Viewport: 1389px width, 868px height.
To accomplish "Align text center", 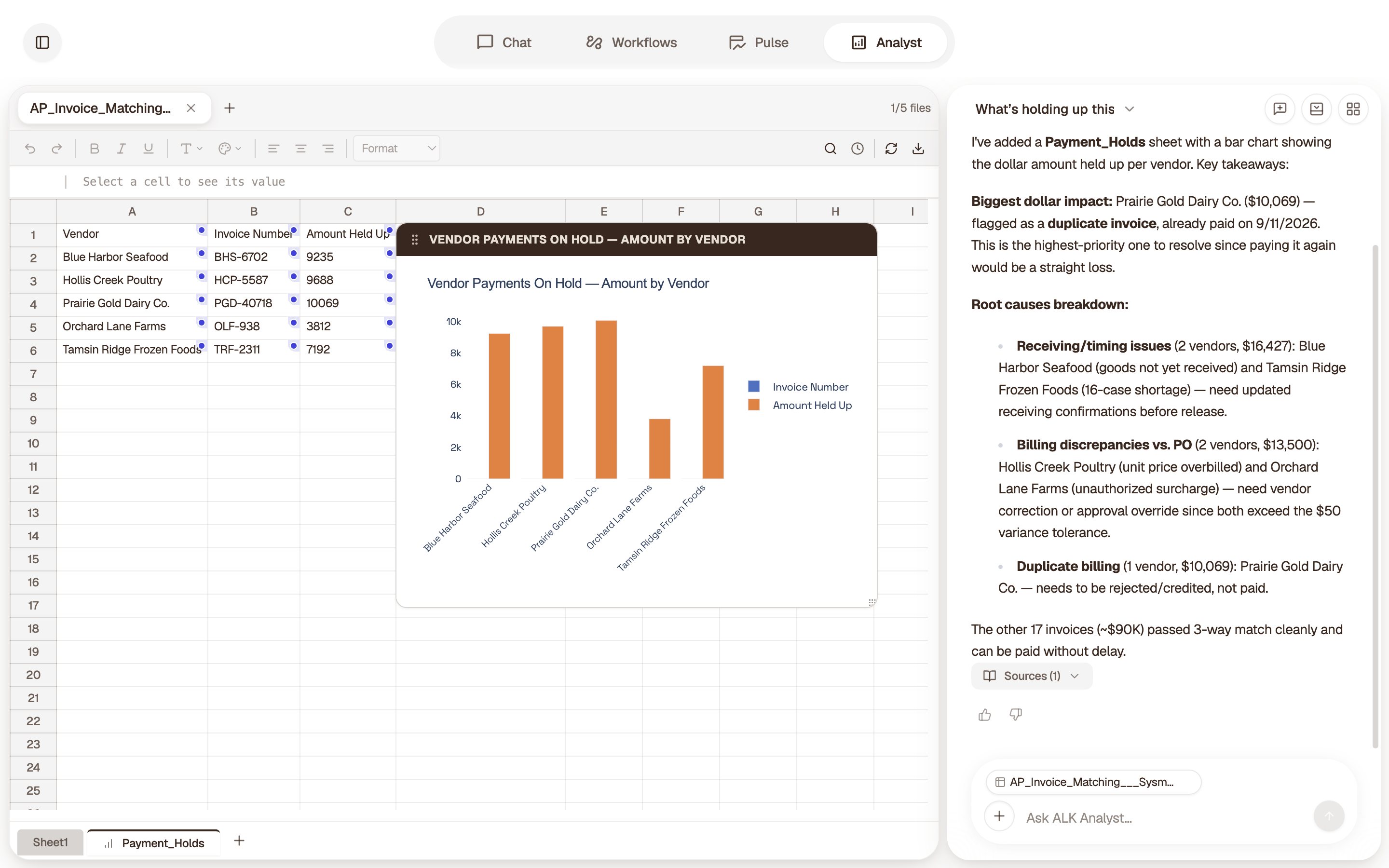I will coord(301,149).
